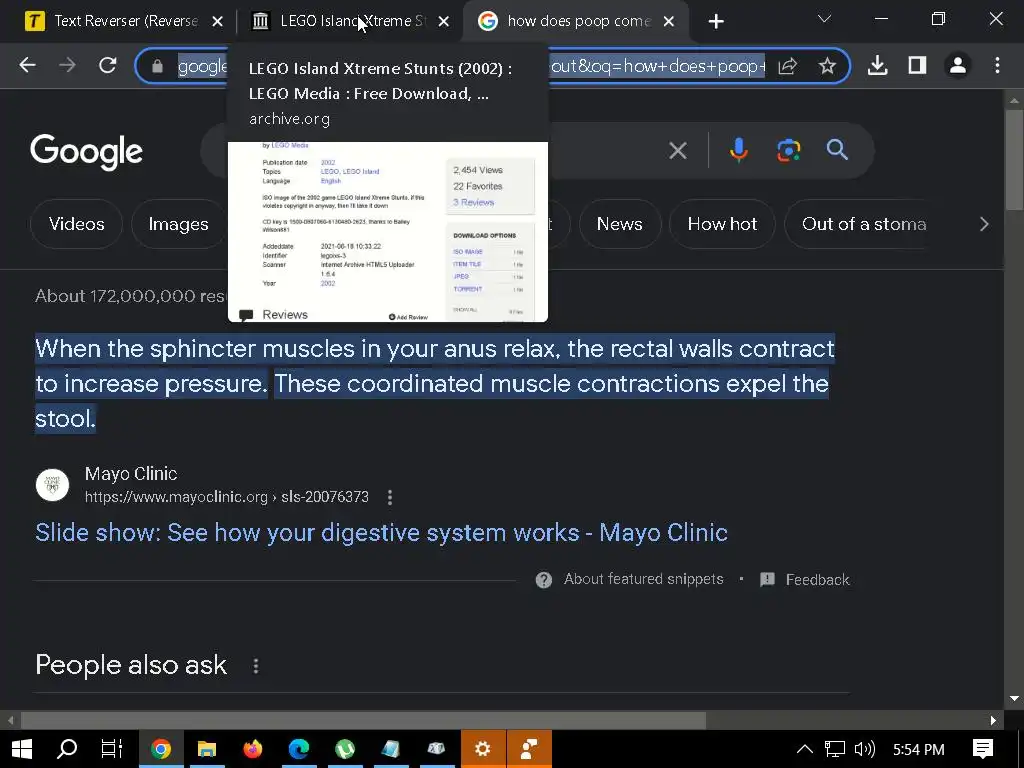1024x768 pixels.
Task: Open a new browser tab
Action: click(716, 22)
